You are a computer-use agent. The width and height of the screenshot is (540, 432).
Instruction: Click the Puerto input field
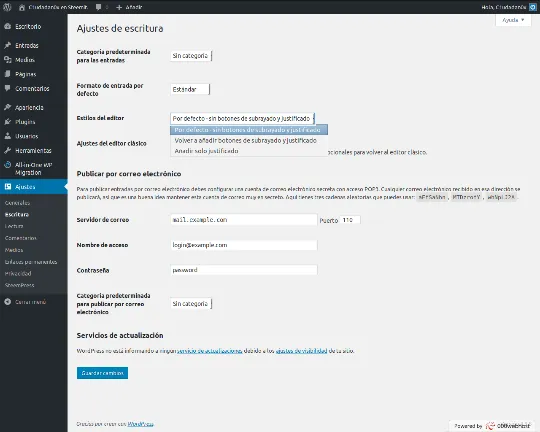click(x=350, y=220)
